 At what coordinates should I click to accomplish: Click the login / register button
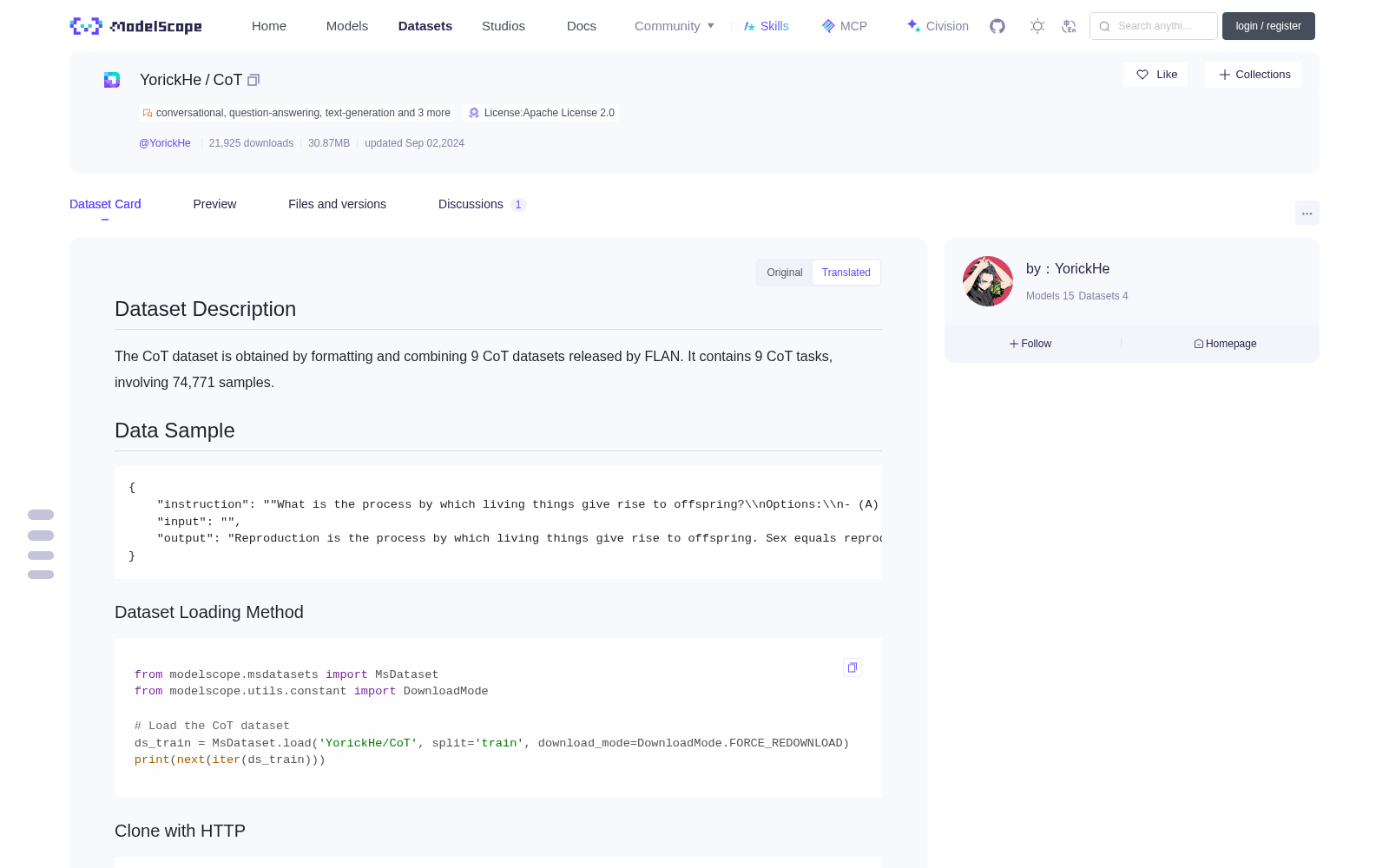coord(1268,26)
